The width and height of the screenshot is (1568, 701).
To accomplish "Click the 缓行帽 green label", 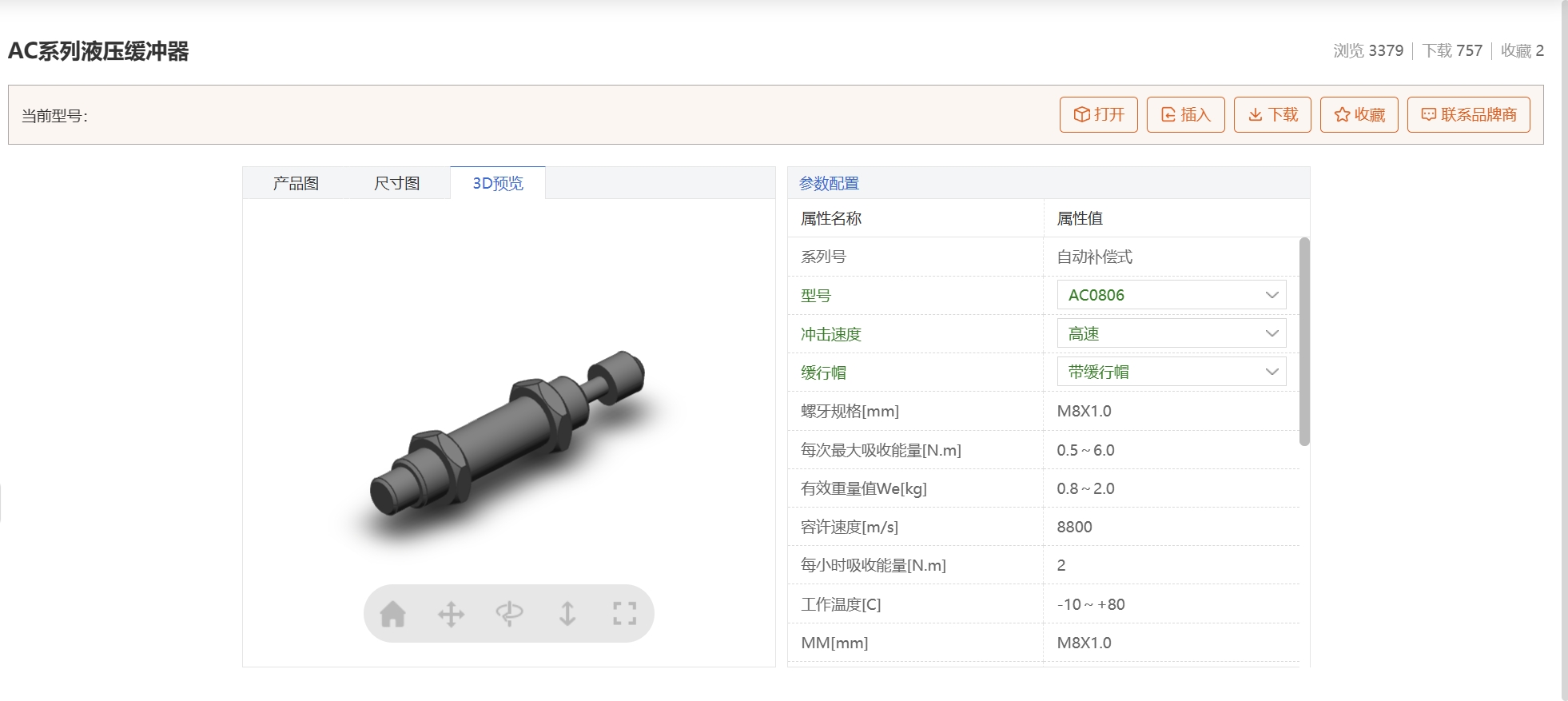I will [823, 372].
